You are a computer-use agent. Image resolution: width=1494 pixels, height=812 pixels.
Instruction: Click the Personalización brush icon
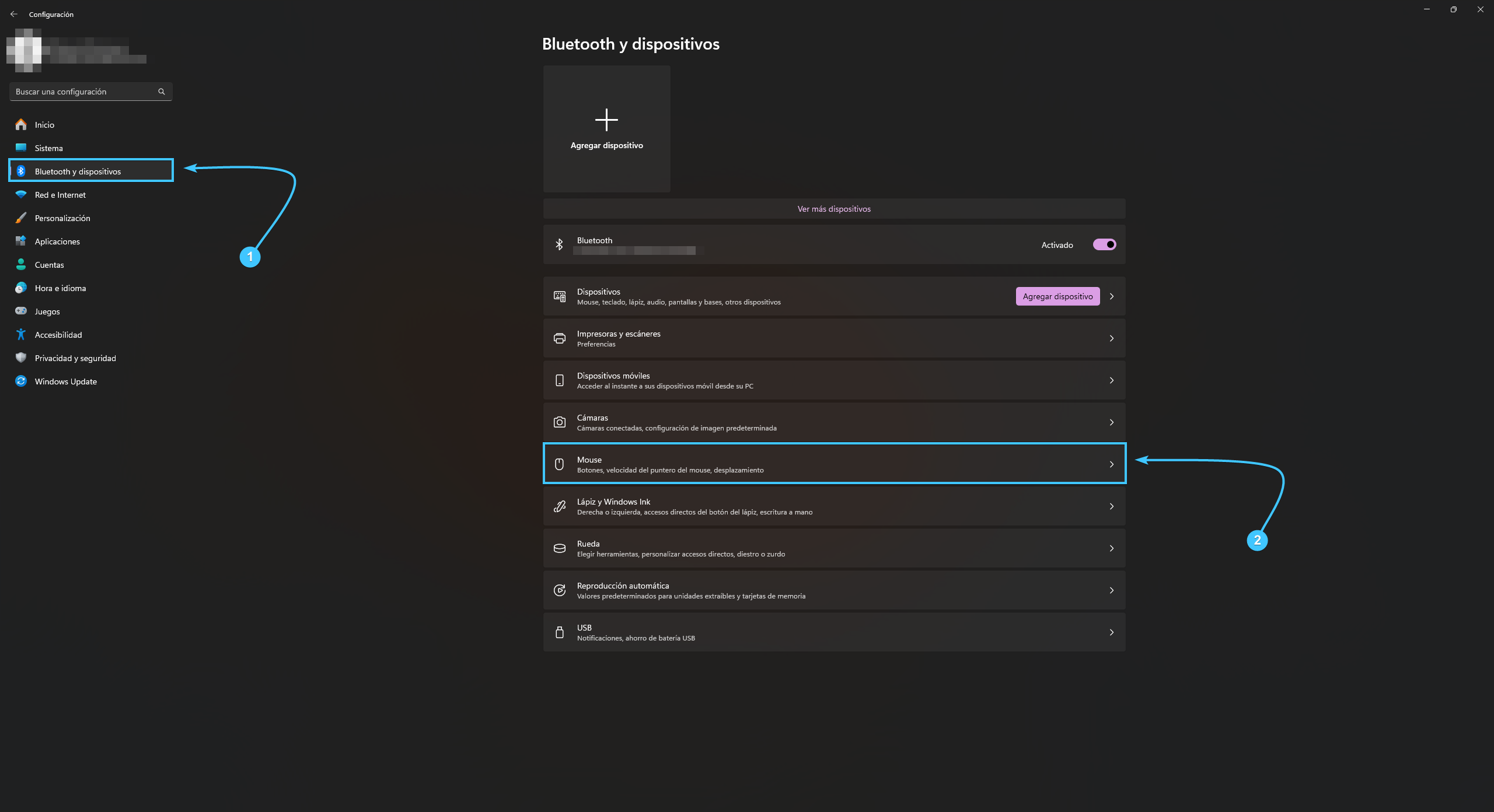pos(21,218)
